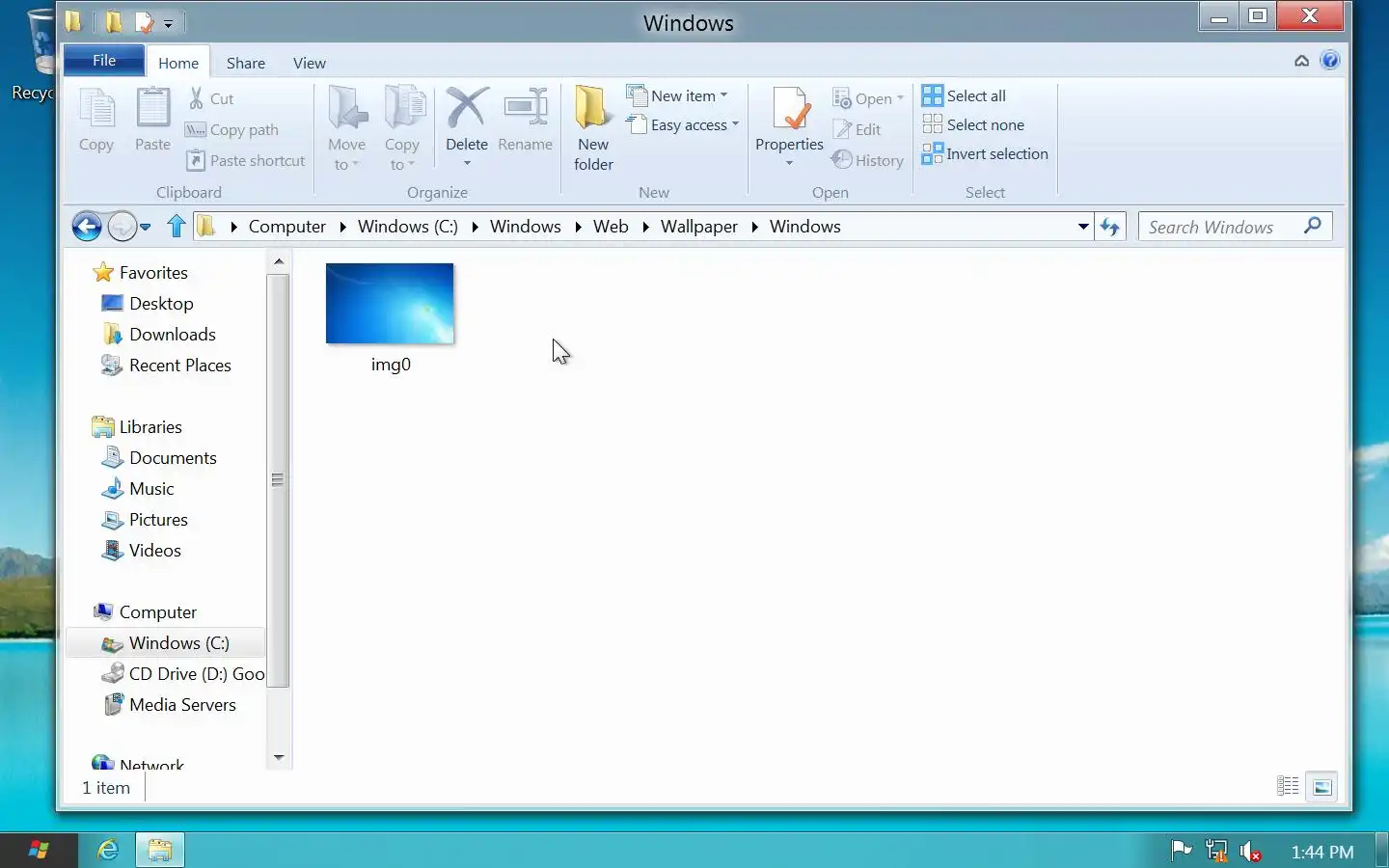Create a New folder
Image resolution: width=1389 pixels, height=868 pixels.
coord(593,128)
